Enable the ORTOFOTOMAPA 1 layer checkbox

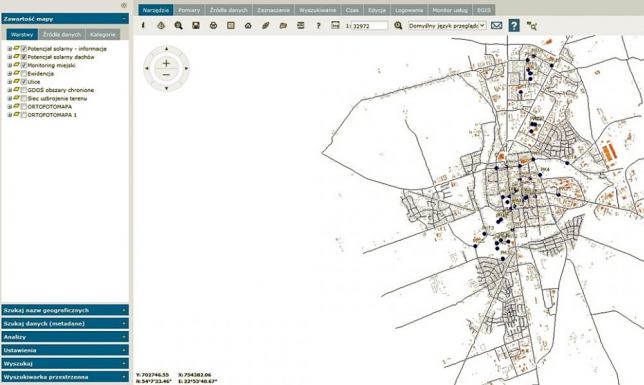click(24, 115)
